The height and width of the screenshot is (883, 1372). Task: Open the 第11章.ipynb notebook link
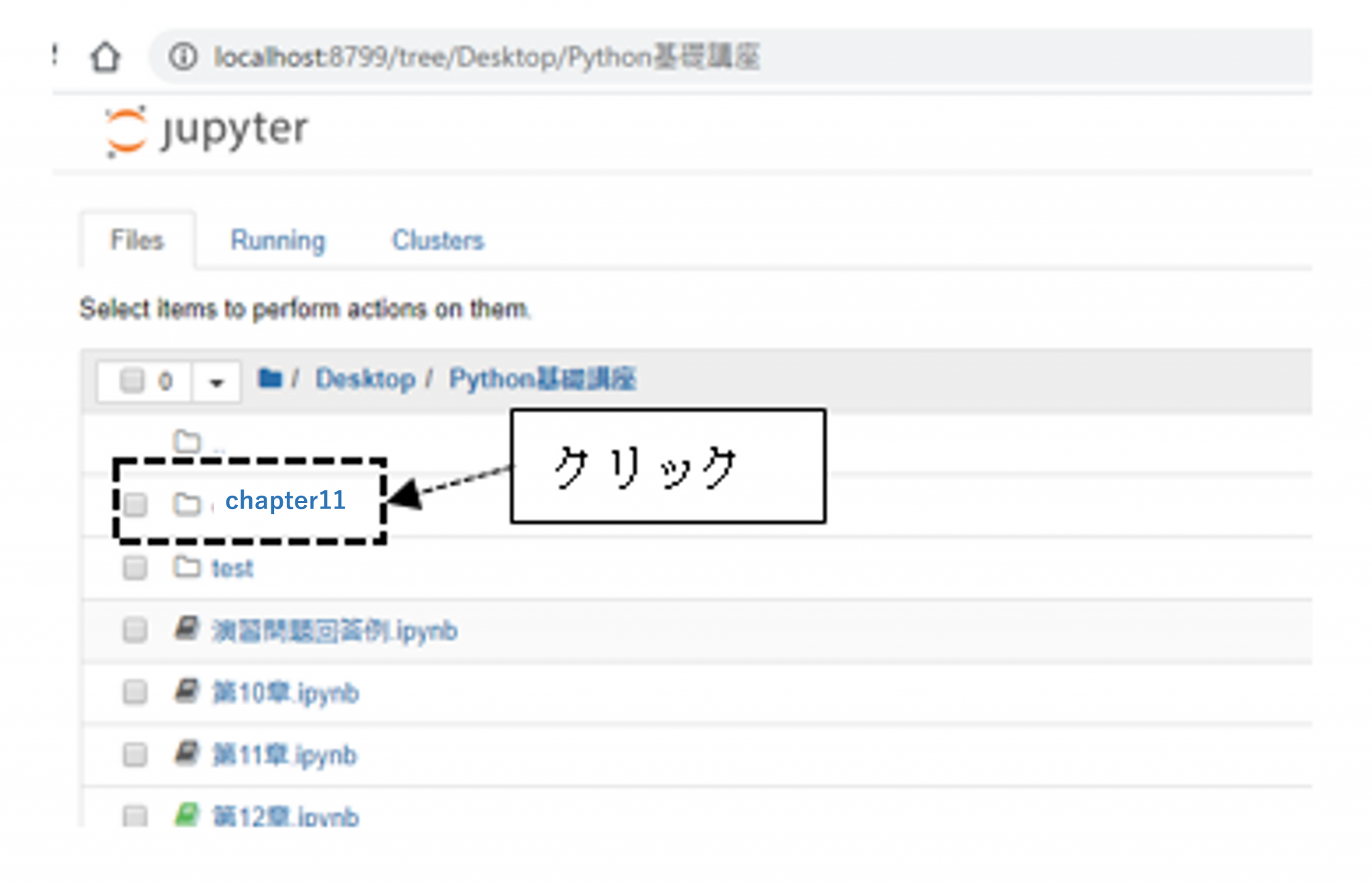coord(285,755)
